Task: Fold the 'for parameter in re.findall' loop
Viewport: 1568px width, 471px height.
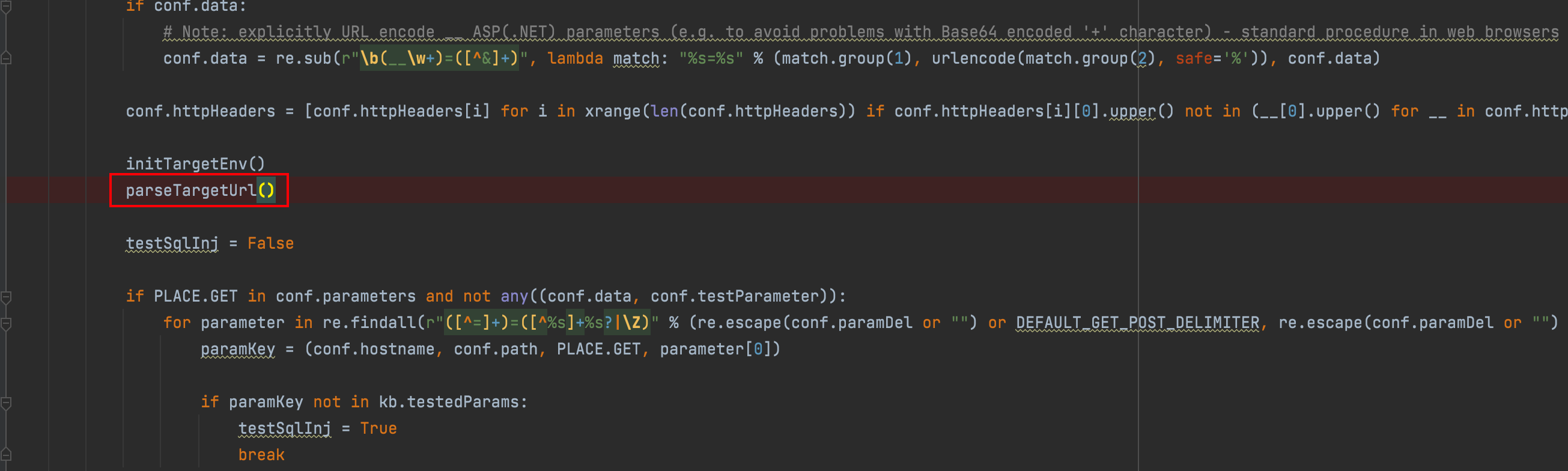Action: tap(6, 323)
